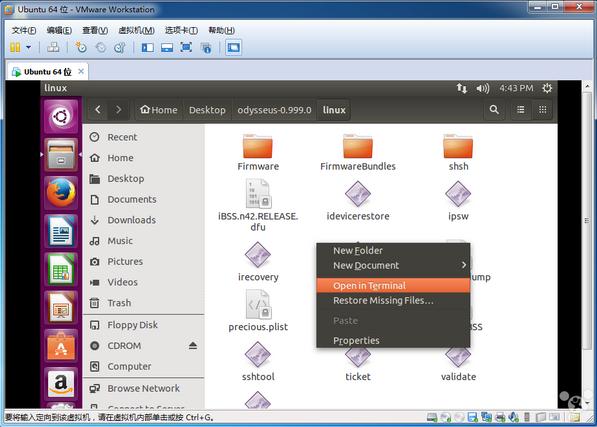Close the Ubuntu 64 位 tab
The width and height of the screenshot is (597, 427).
pos(81,71)
